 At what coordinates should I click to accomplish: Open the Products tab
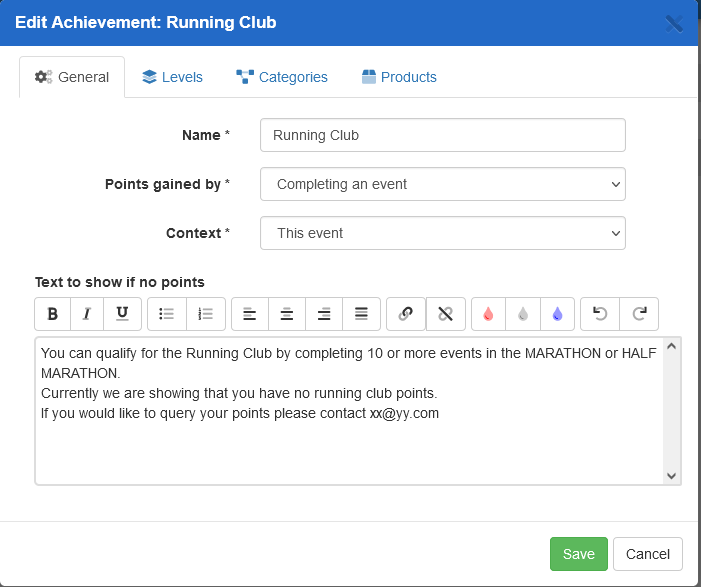399,77
